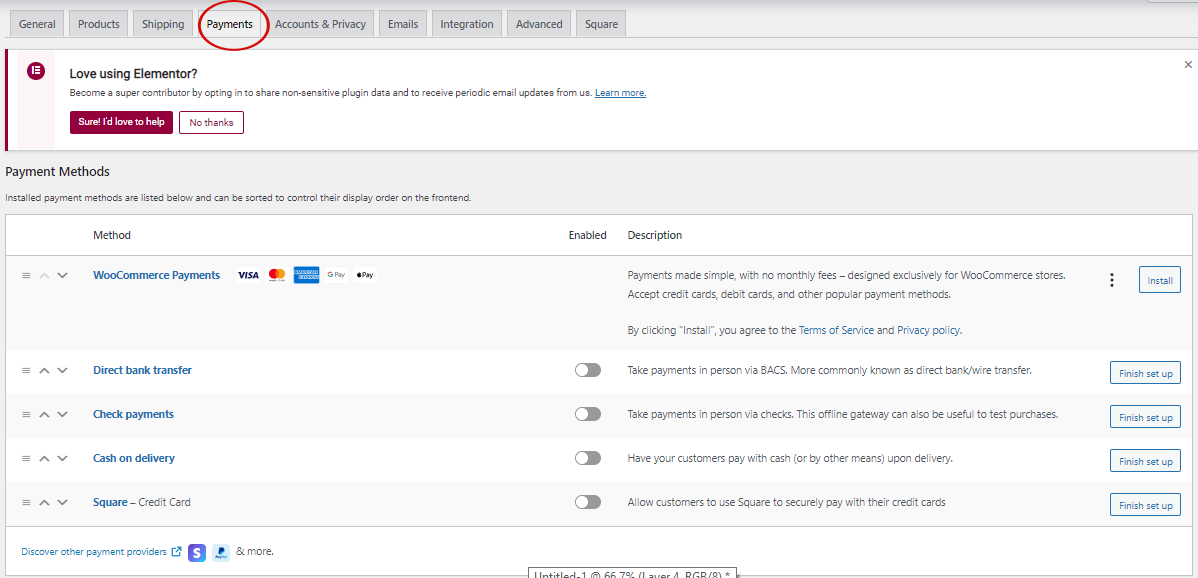The height and width of the screenshot is (578, 1198).
Task: Click the Apple Pay icon
Action: point(364,275)
